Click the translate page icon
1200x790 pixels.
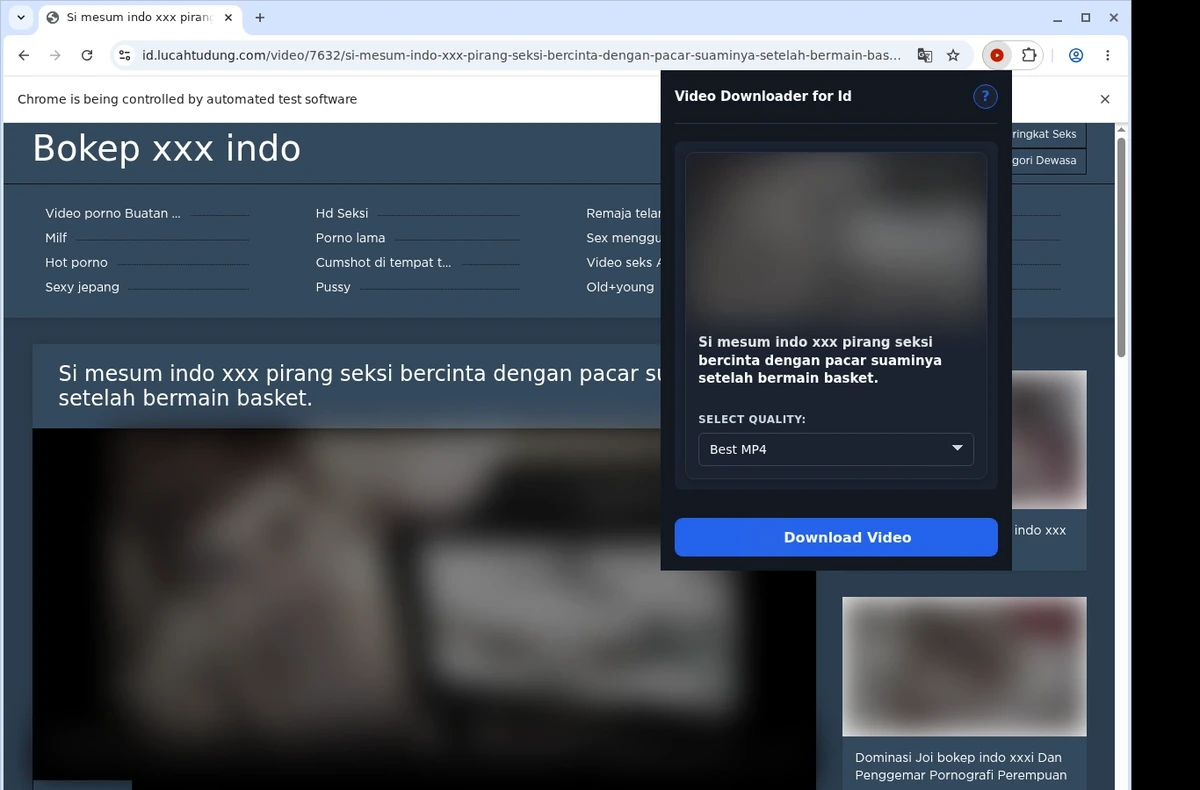point(925,56)
